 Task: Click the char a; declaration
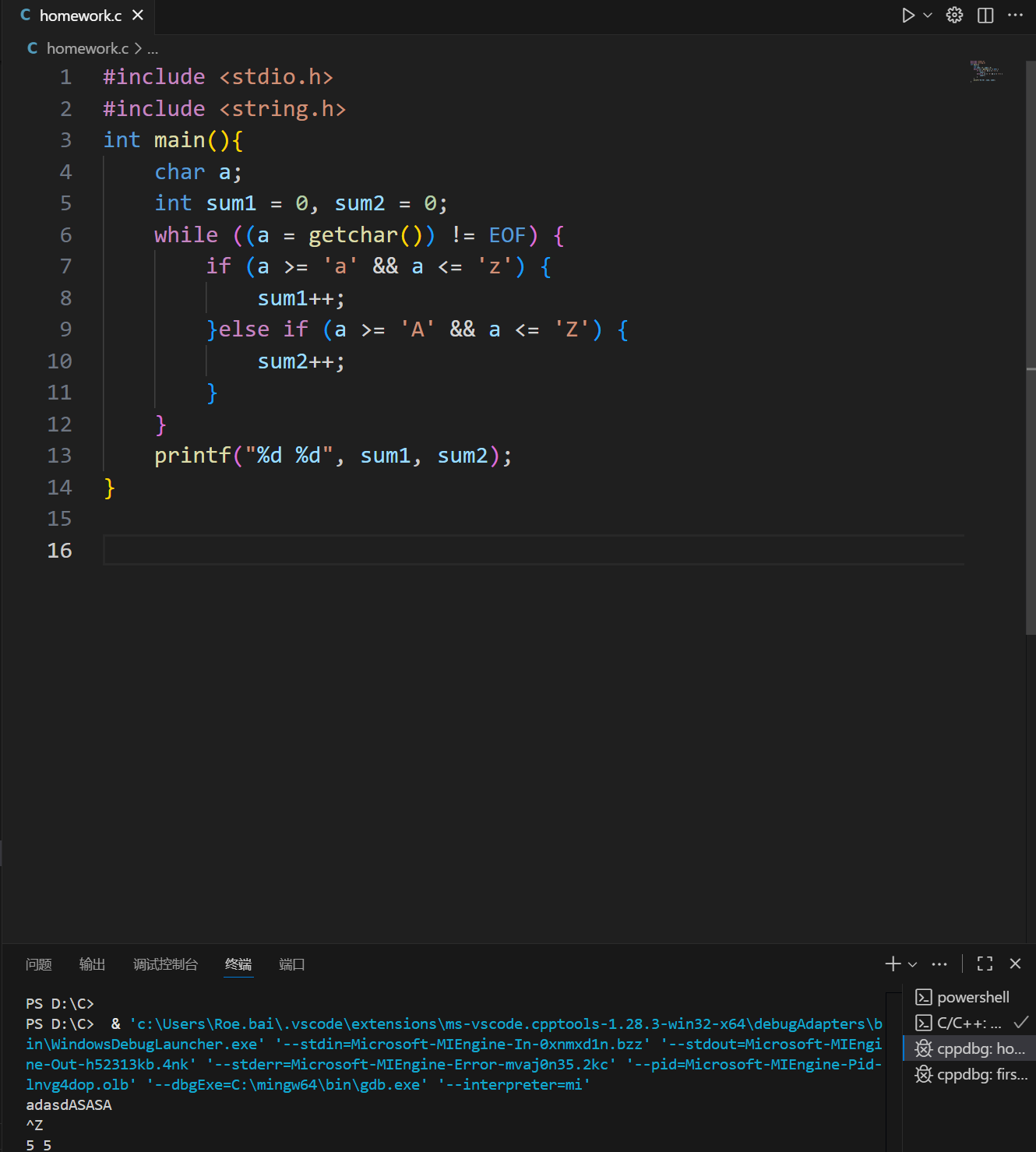tap(199, 172)
